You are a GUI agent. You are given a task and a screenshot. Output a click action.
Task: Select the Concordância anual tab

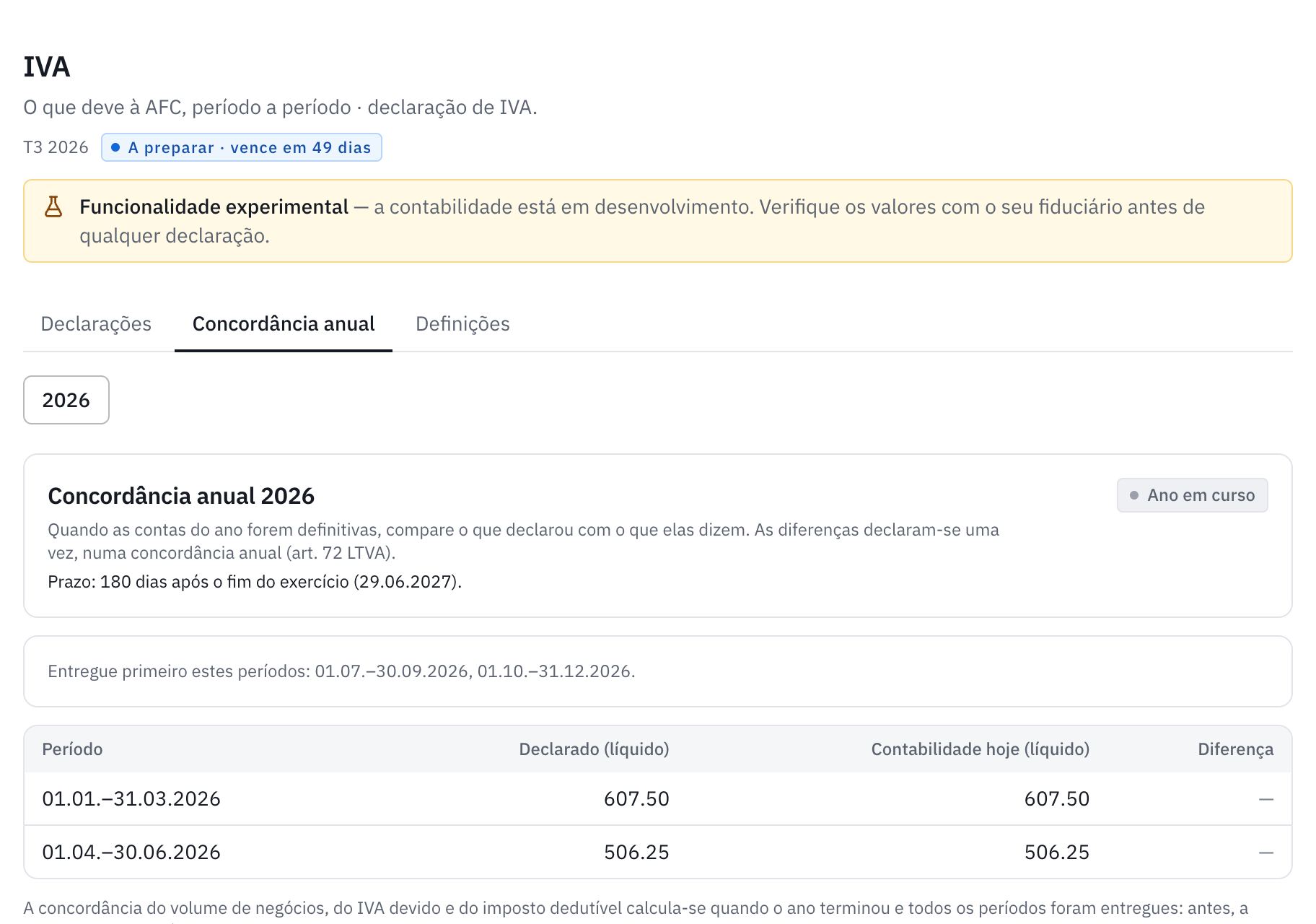(x=284, y=324)
